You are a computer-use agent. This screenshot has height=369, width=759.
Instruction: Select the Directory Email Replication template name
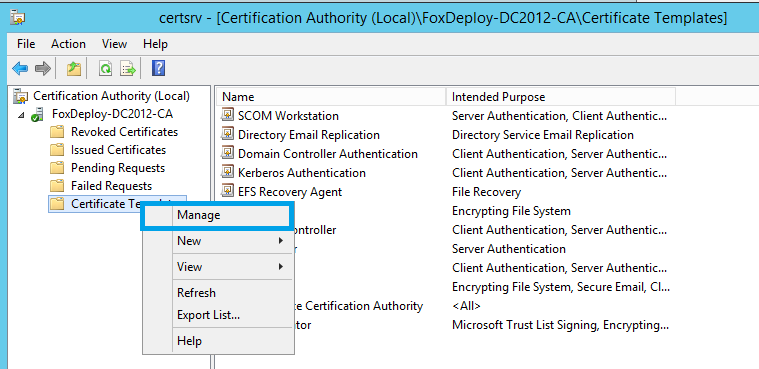point(309,135)
